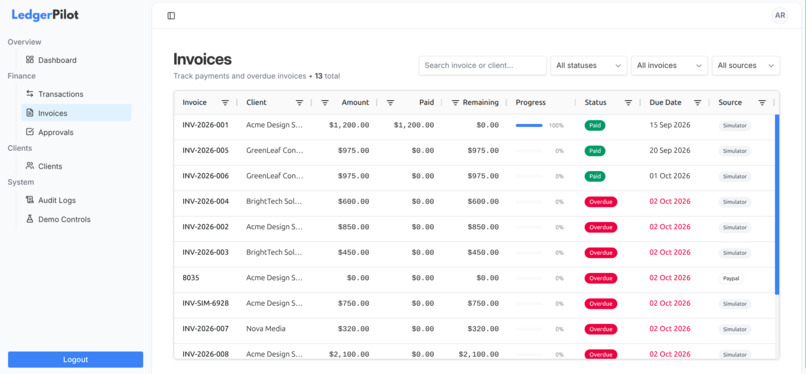Click the Paypal source tag
806x374 pixels.
(x=731, y=278)
